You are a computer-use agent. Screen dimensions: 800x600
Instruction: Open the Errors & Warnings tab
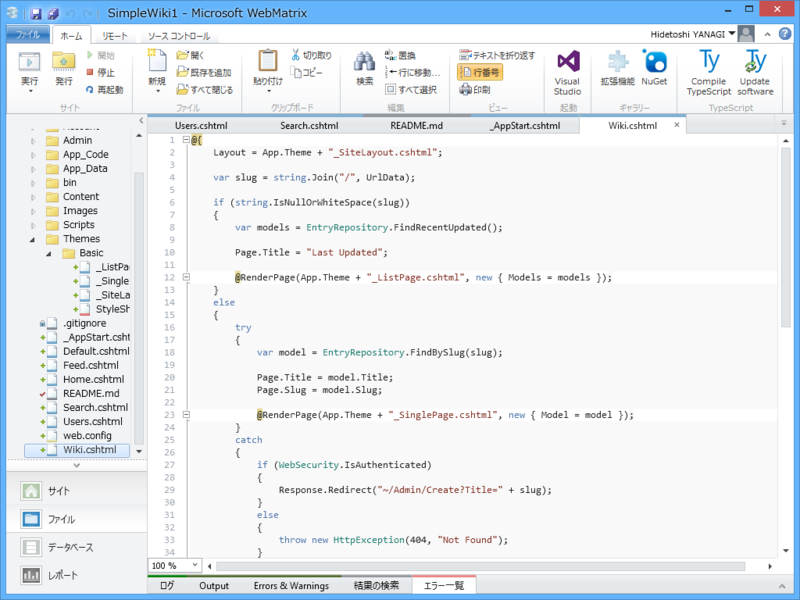(291, 586)
